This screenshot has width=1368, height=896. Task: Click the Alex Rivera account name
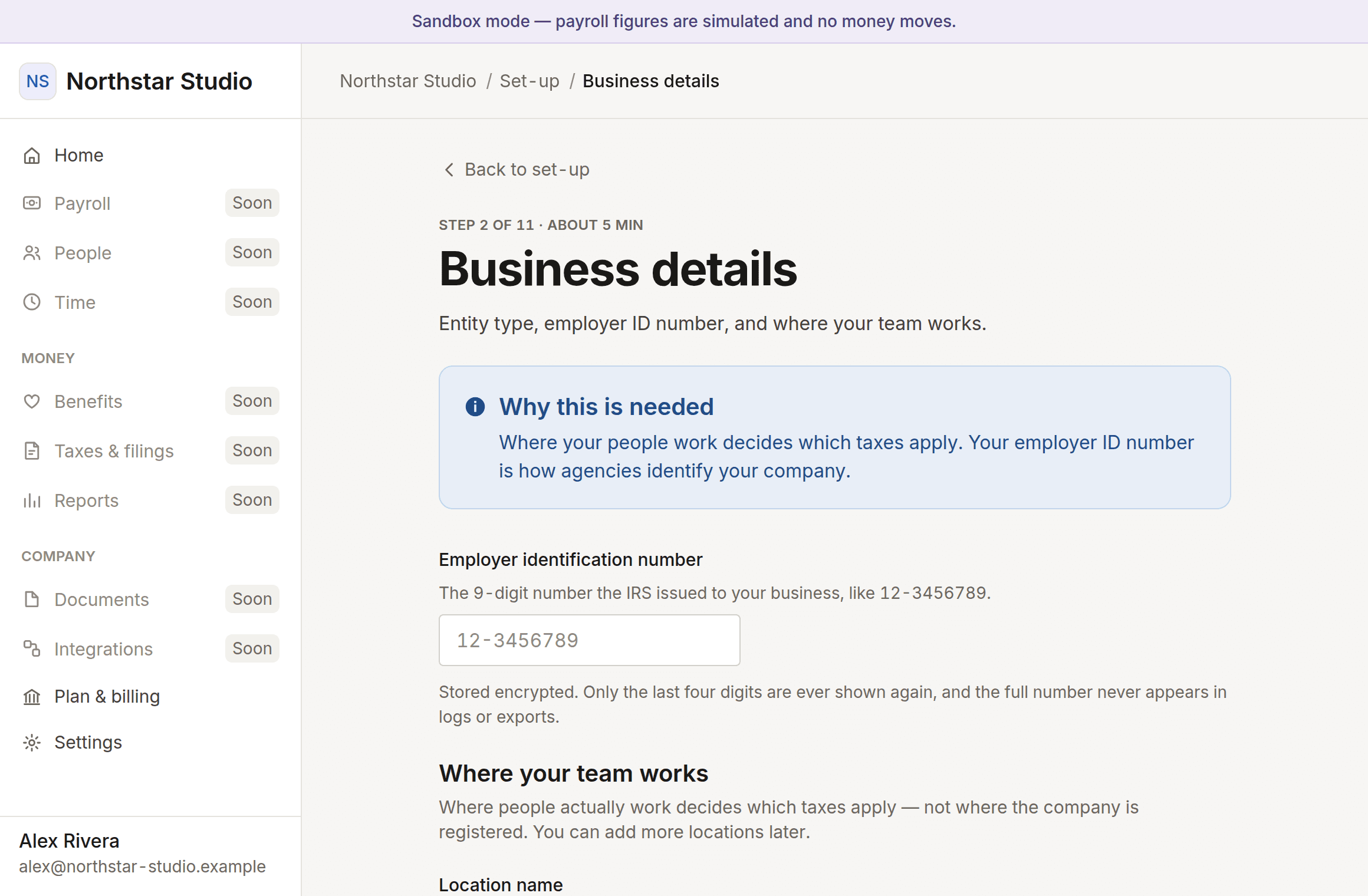(70, 841)
